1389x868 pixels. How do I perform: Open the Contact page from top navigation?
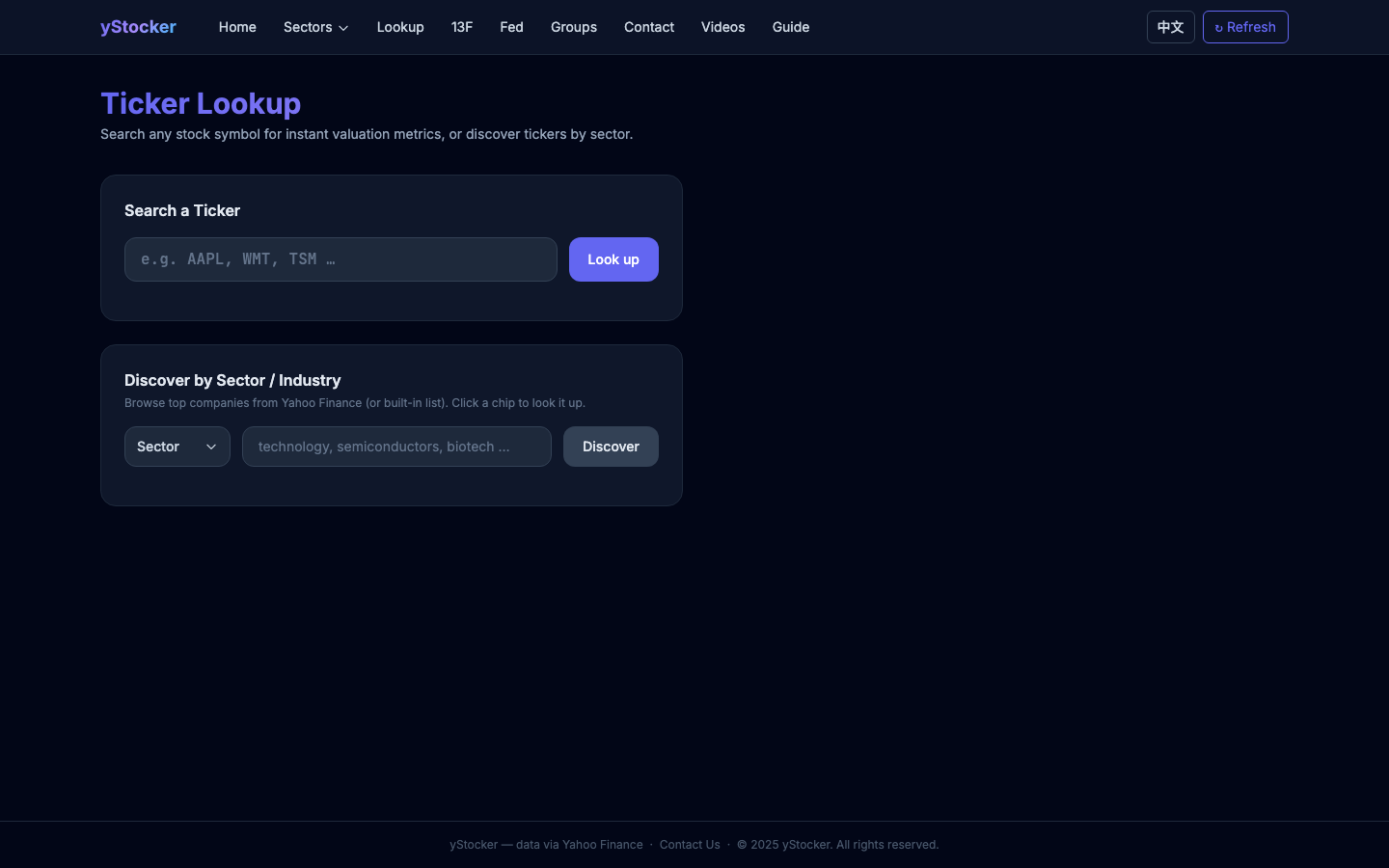coord(648,27)
